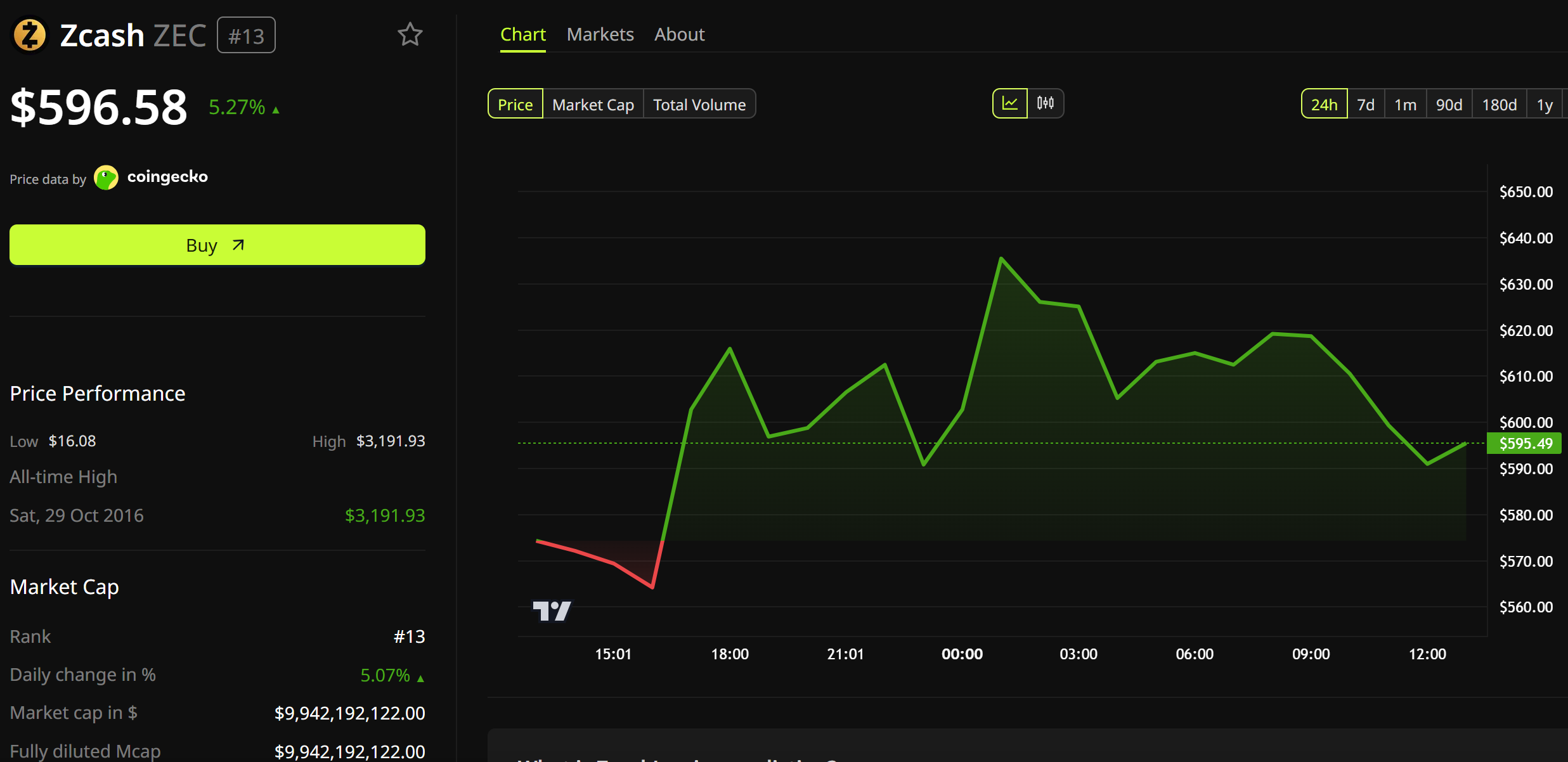Click the 5.27% price change value

[x=237, y=107]
